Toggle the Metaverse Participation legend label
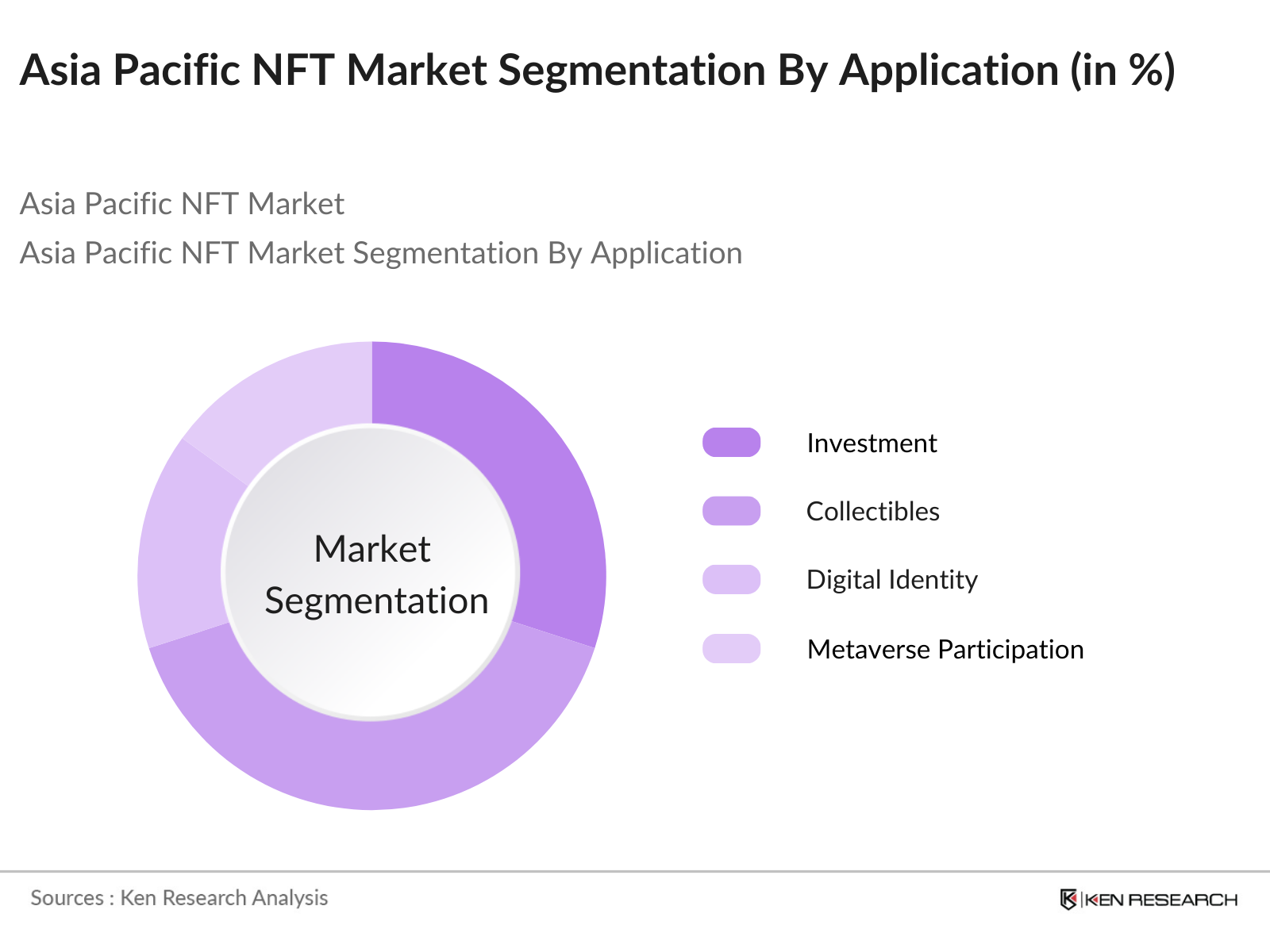This screenshot has width=1270, height=952. click(x=945, y=649)
